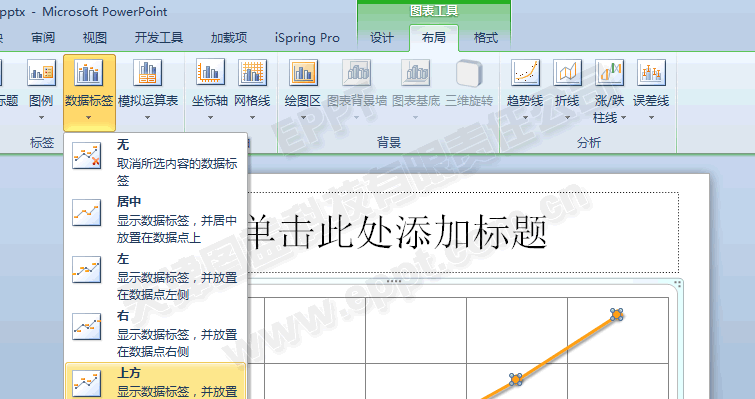Viewport: 755px width, 399px height.
Task: Click the 数据标签 data labels icon
Action: click(x=89, y=74)
